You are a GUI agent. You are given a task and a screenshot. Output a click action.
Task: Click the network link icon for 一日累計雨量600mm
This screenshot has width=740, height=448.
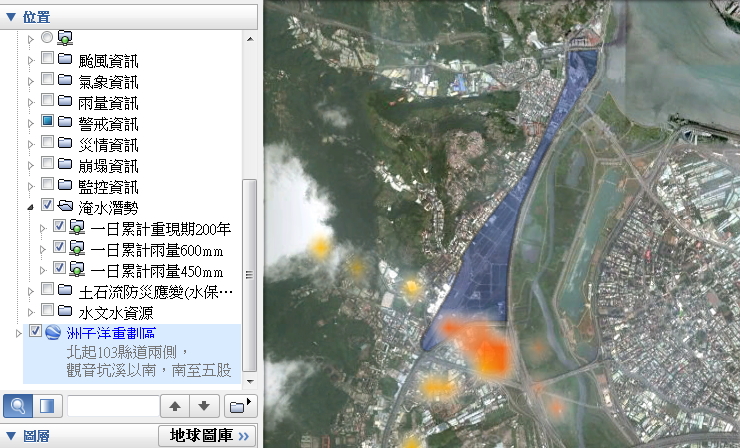click(x=77, y=248)
